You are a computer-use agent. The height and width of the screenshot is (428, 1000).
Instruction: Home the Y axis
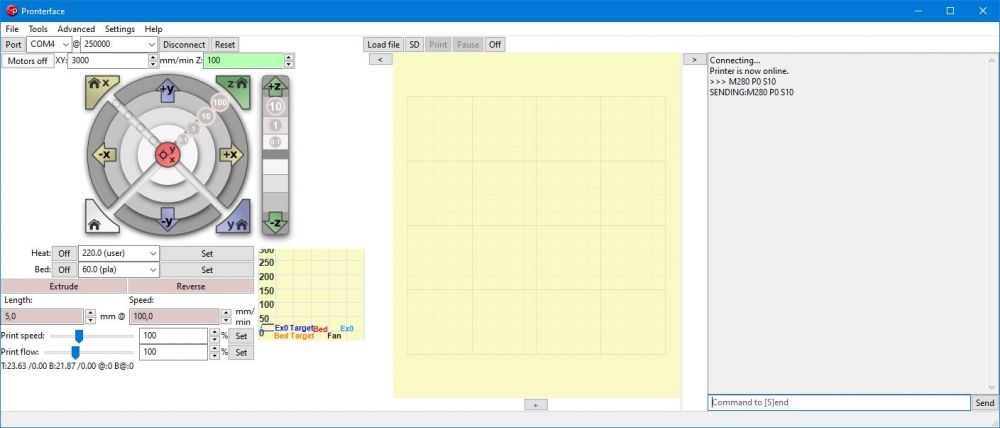click(x=234, y=218)
